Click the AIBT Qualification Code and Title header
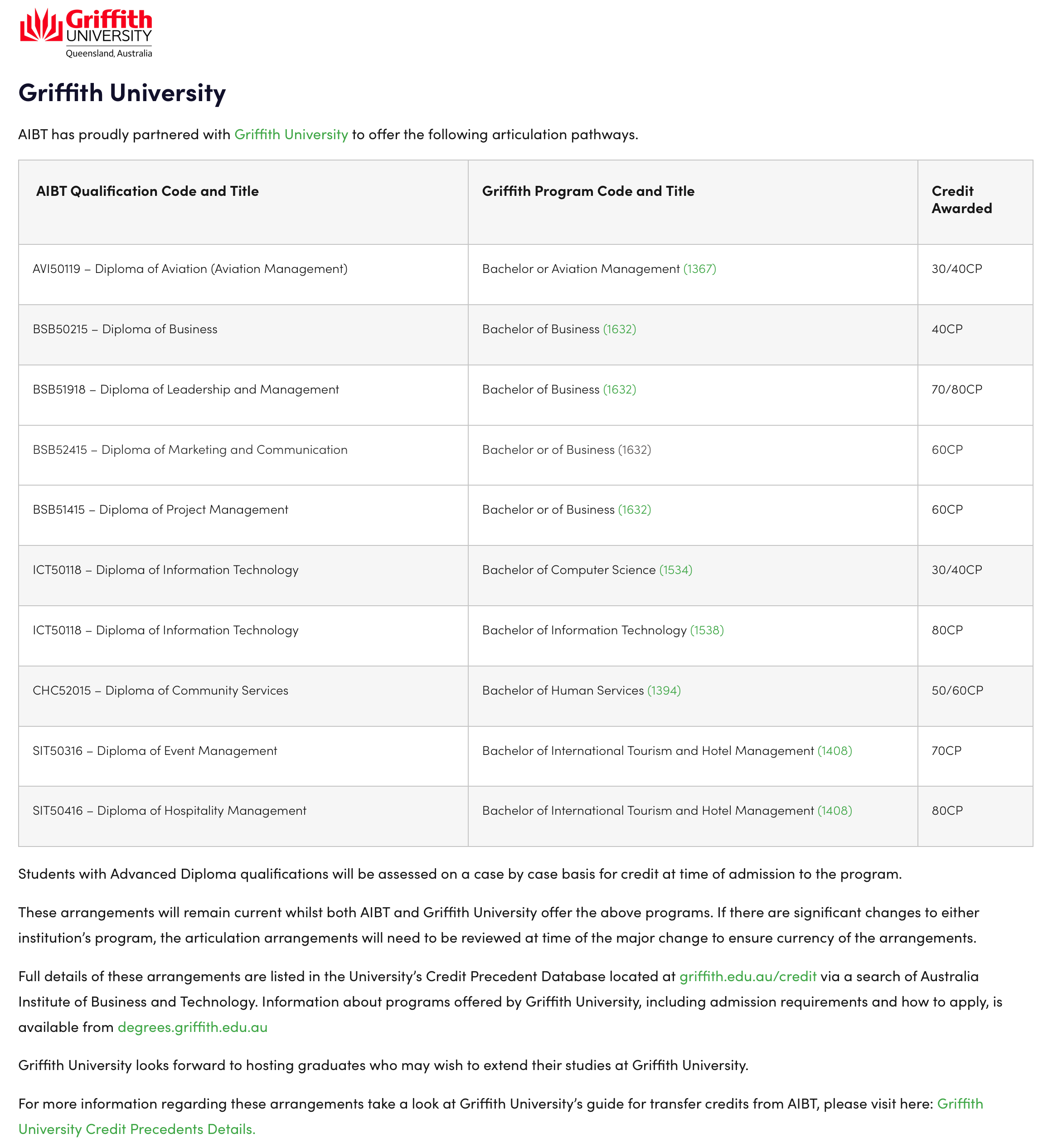Viewport: 1048px width, 1148px height. tap(147, 191)
